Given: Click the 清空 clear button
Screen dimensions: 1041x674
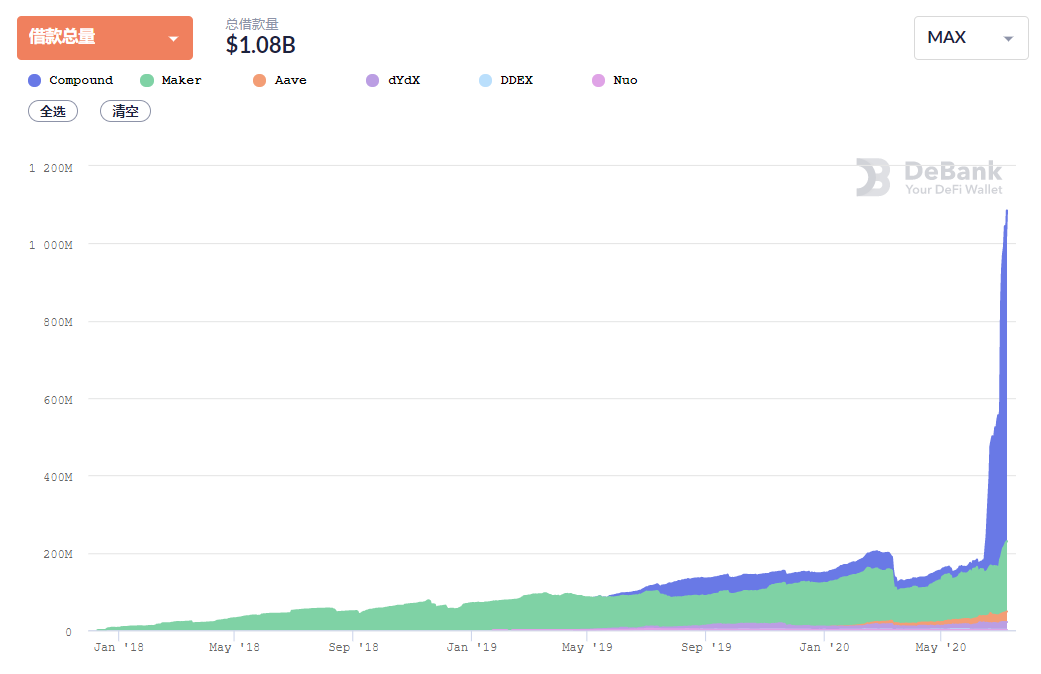Looking at the screenshot, I should tap(125, 112).
